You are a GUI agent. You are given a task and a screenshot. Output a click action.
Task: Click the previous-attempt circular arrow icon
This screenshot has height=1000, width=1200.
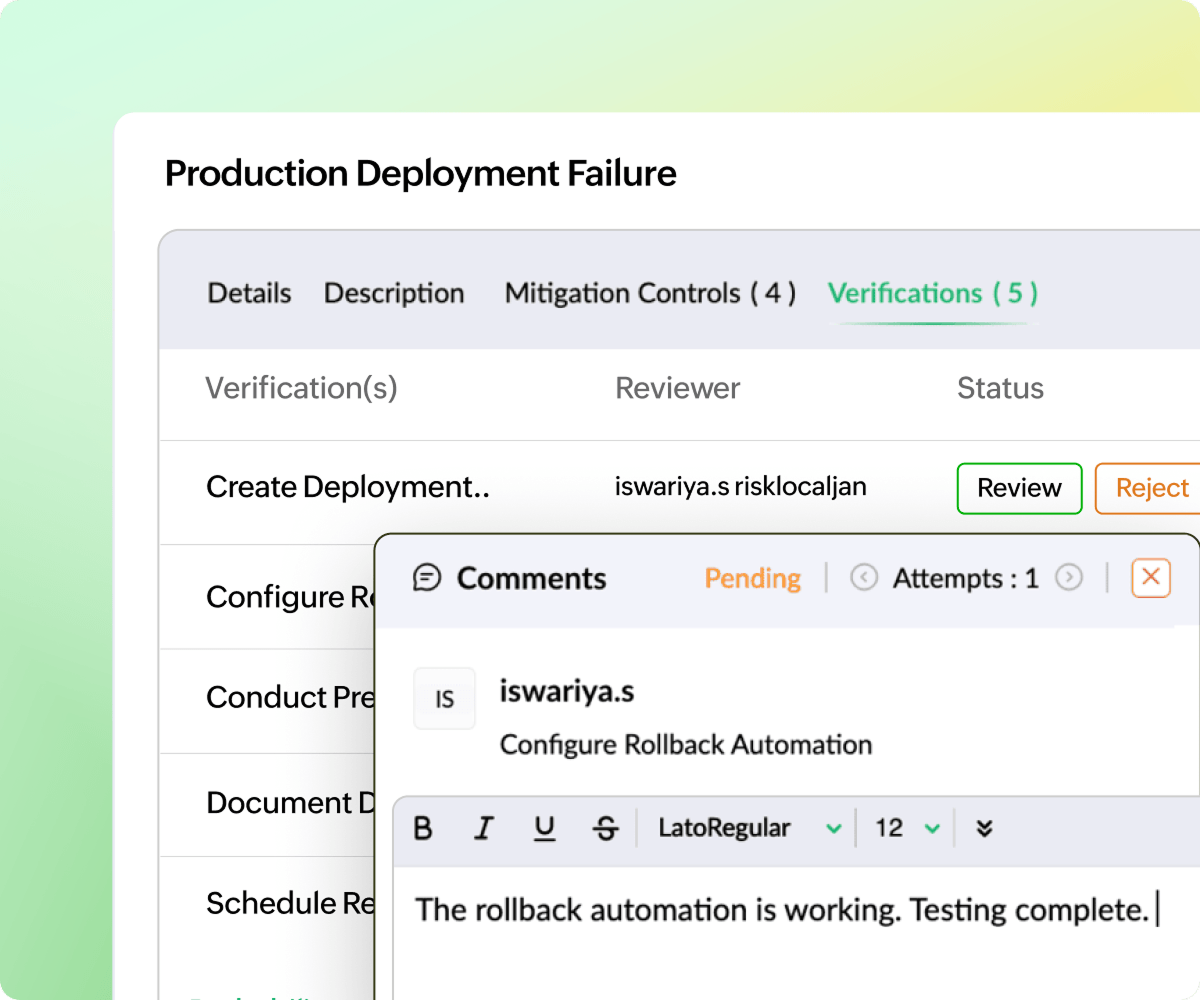pos(863,578)
